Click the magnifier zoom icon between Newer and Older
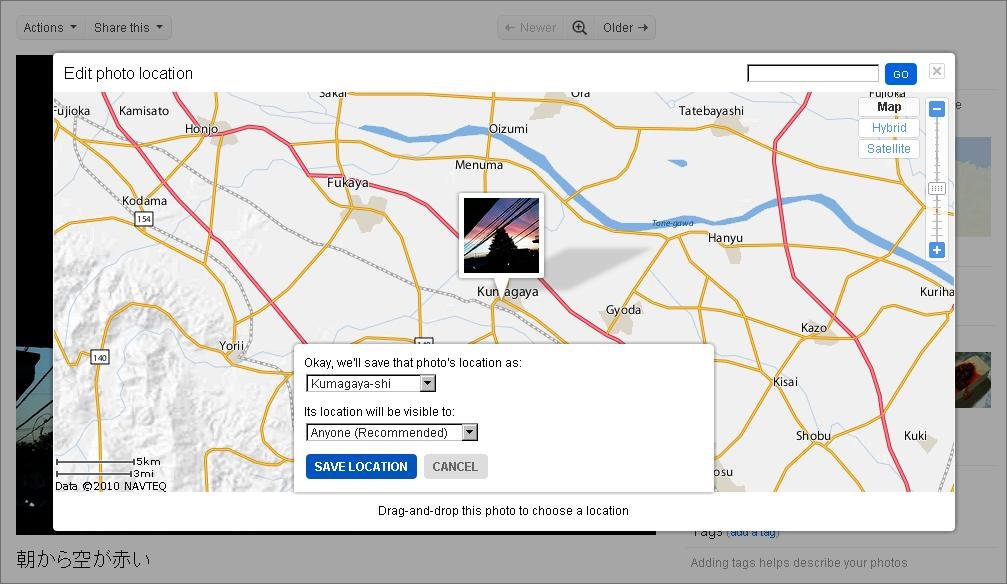Viewport: 1007px width, 584px height. click(579, 28)
